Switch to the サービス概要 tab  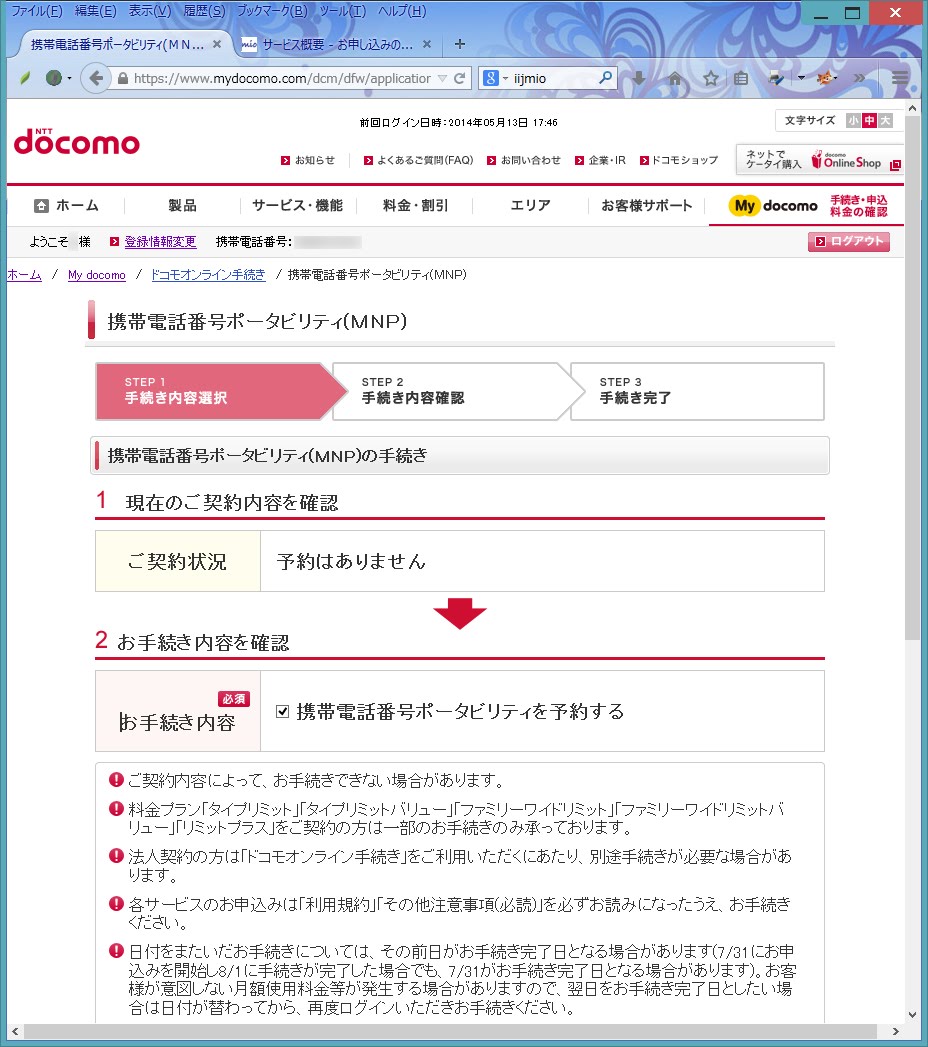(337, 45)
